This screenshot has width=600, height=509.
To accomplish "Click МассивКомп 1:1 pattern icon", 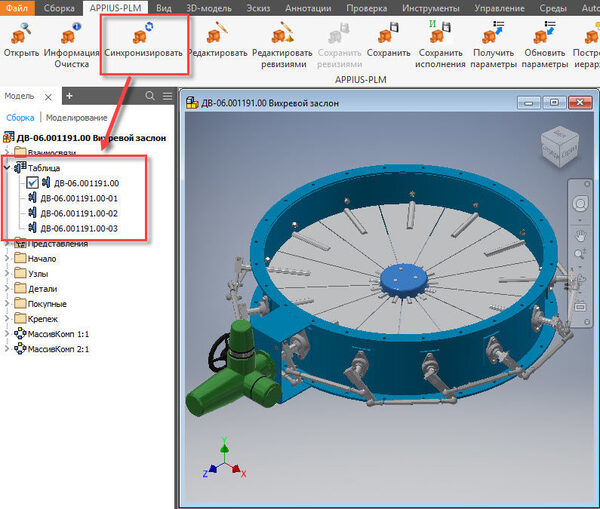I will (20, 334).
